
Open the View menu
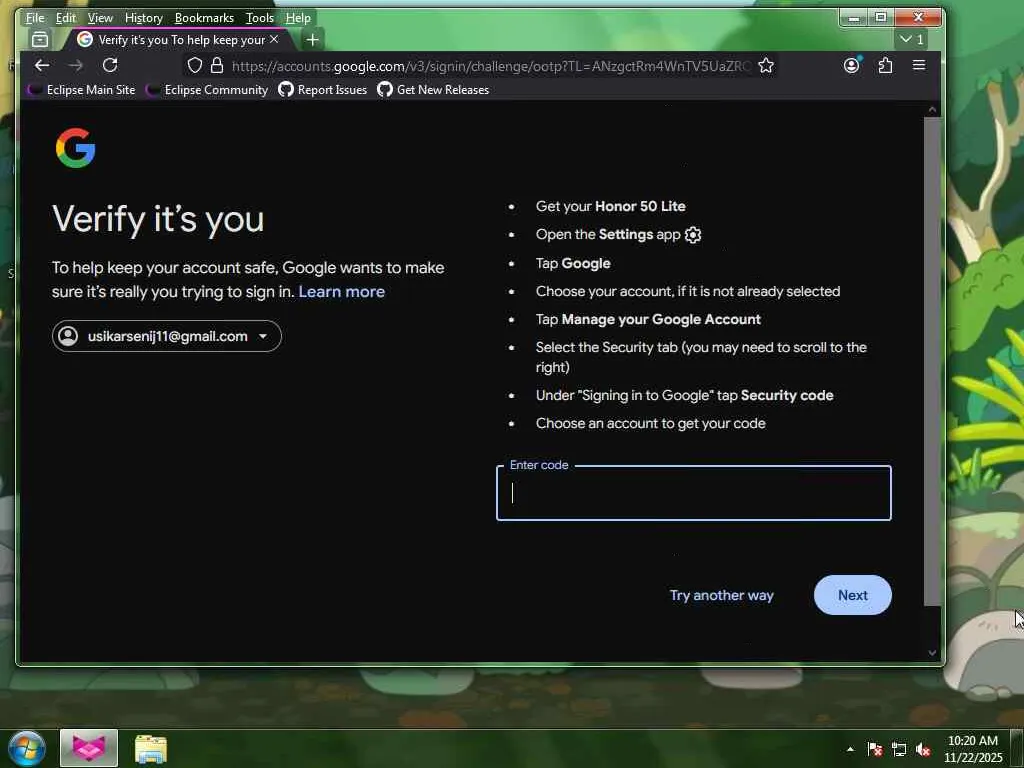click(x=100, y=18)
